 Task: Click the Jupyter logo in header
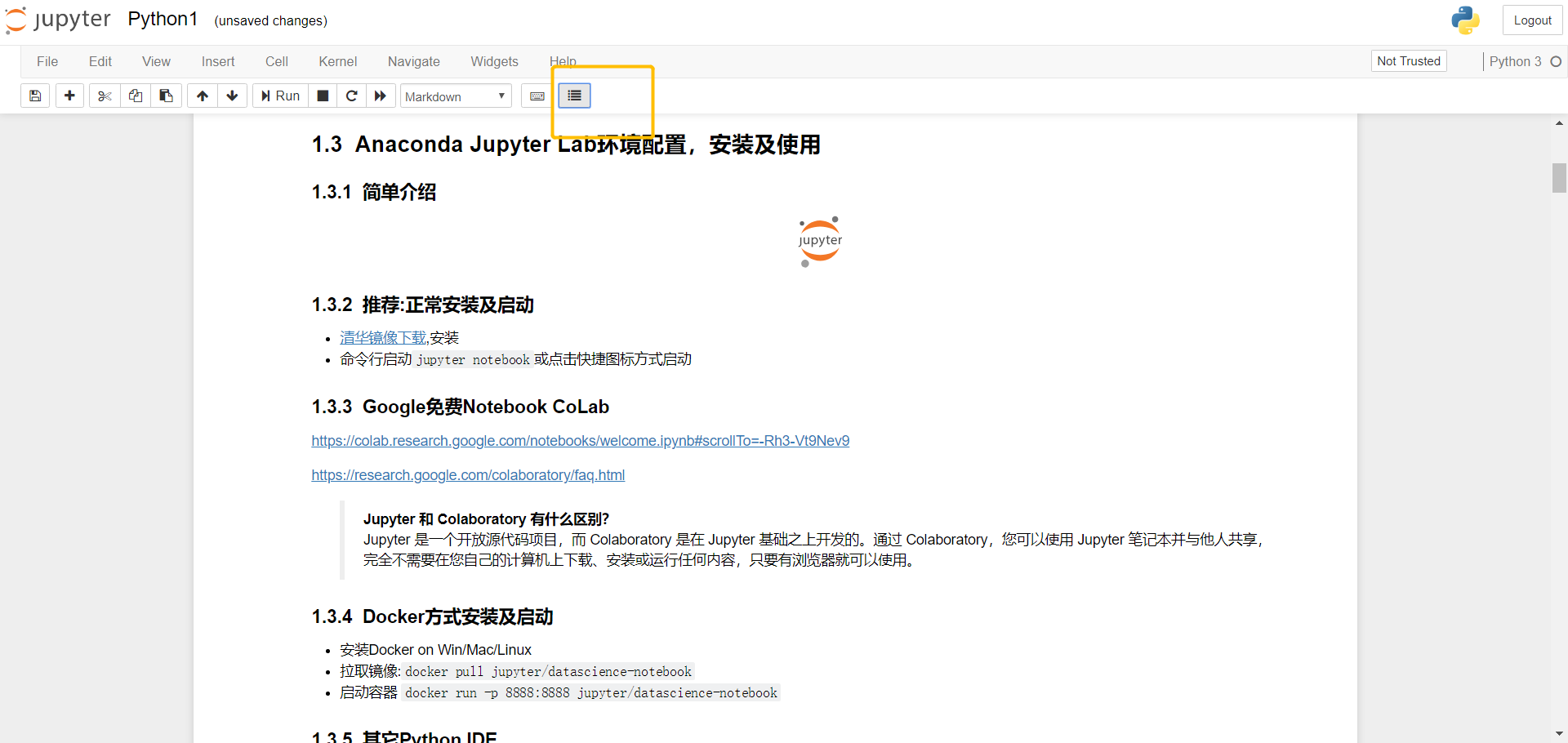58,20
